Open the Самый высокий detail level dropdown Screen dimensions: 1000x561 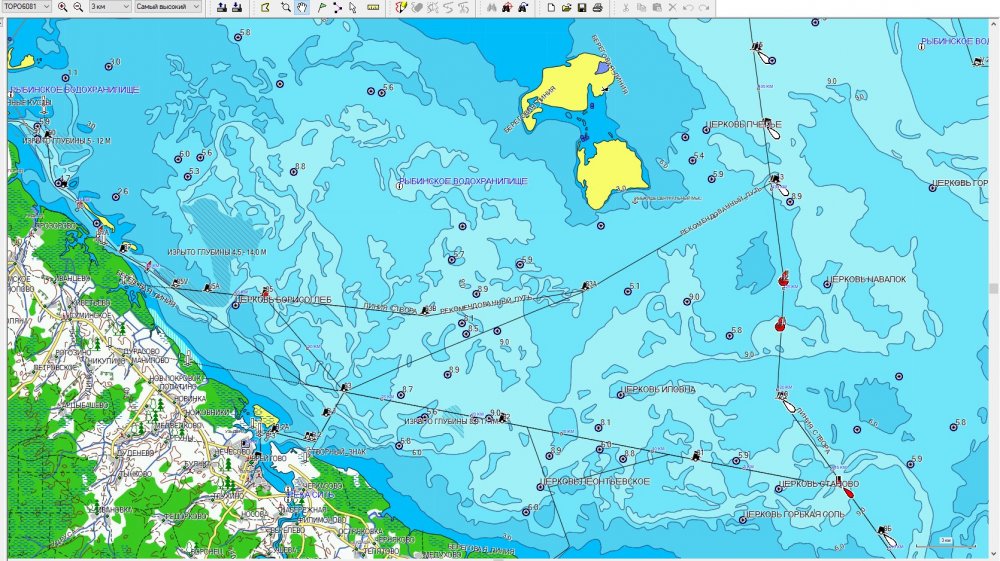click(x=195, y=7)
